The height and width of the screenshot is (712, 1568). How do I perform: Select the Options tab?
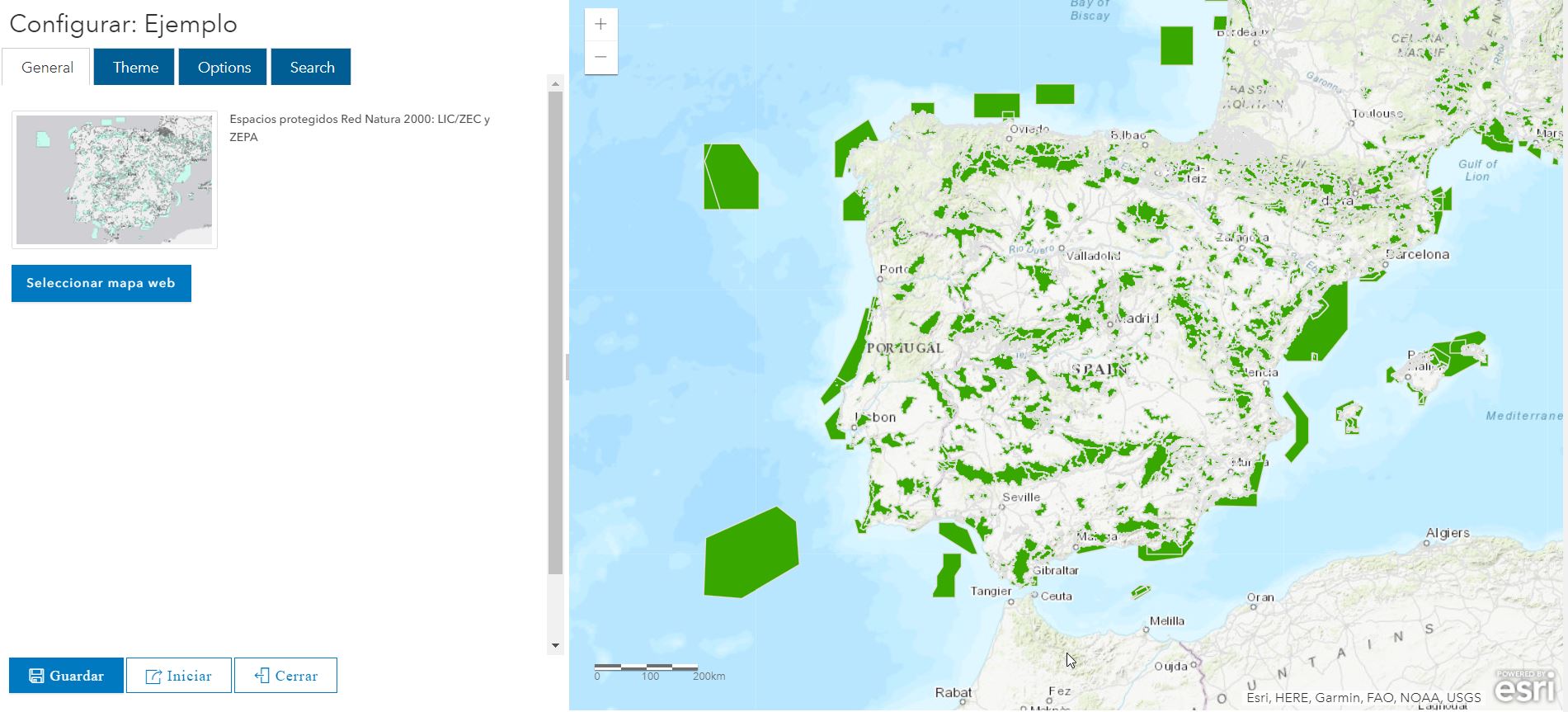click(x=224, y=68)
